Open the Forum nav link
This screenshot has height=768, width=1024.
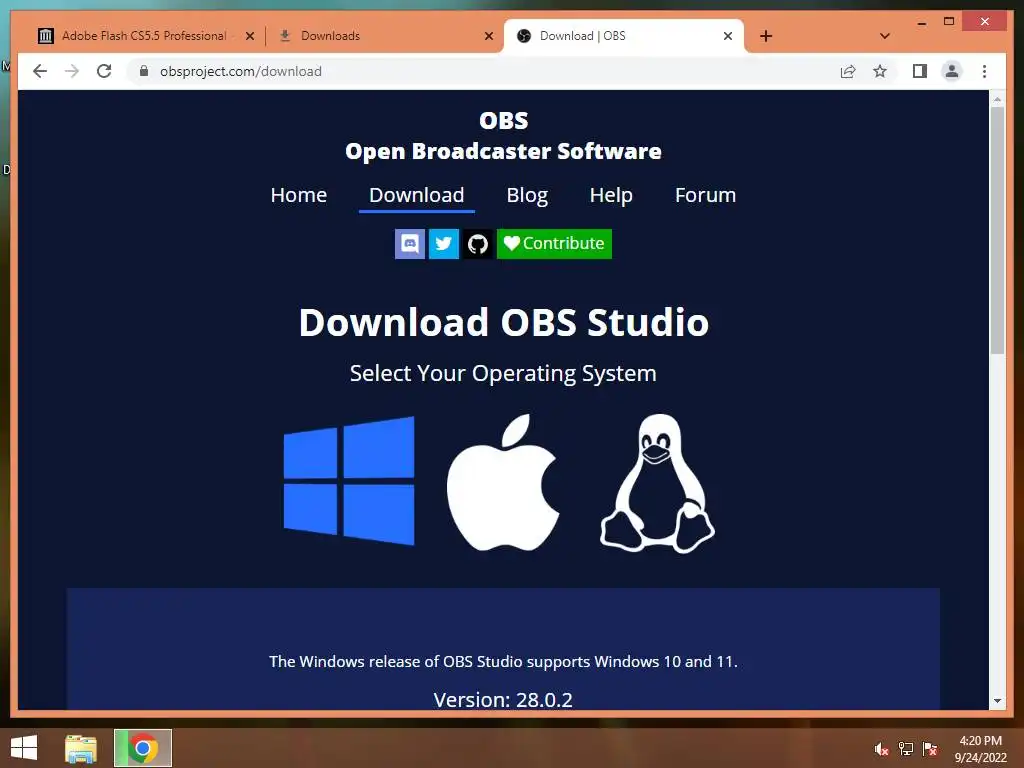point(705,195)
